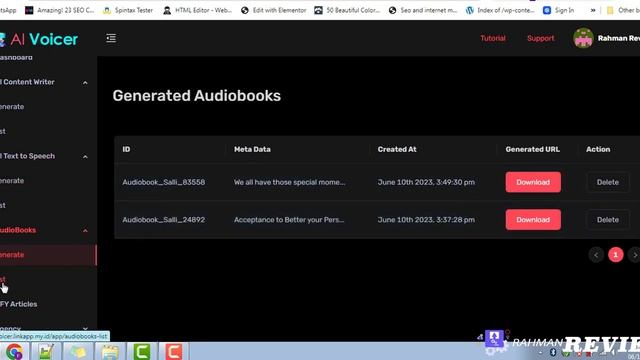The height and width of the screenshot is (360, 640).
Task: Delete Audiobook_Salli_83558
Action: tap(608, 182)
